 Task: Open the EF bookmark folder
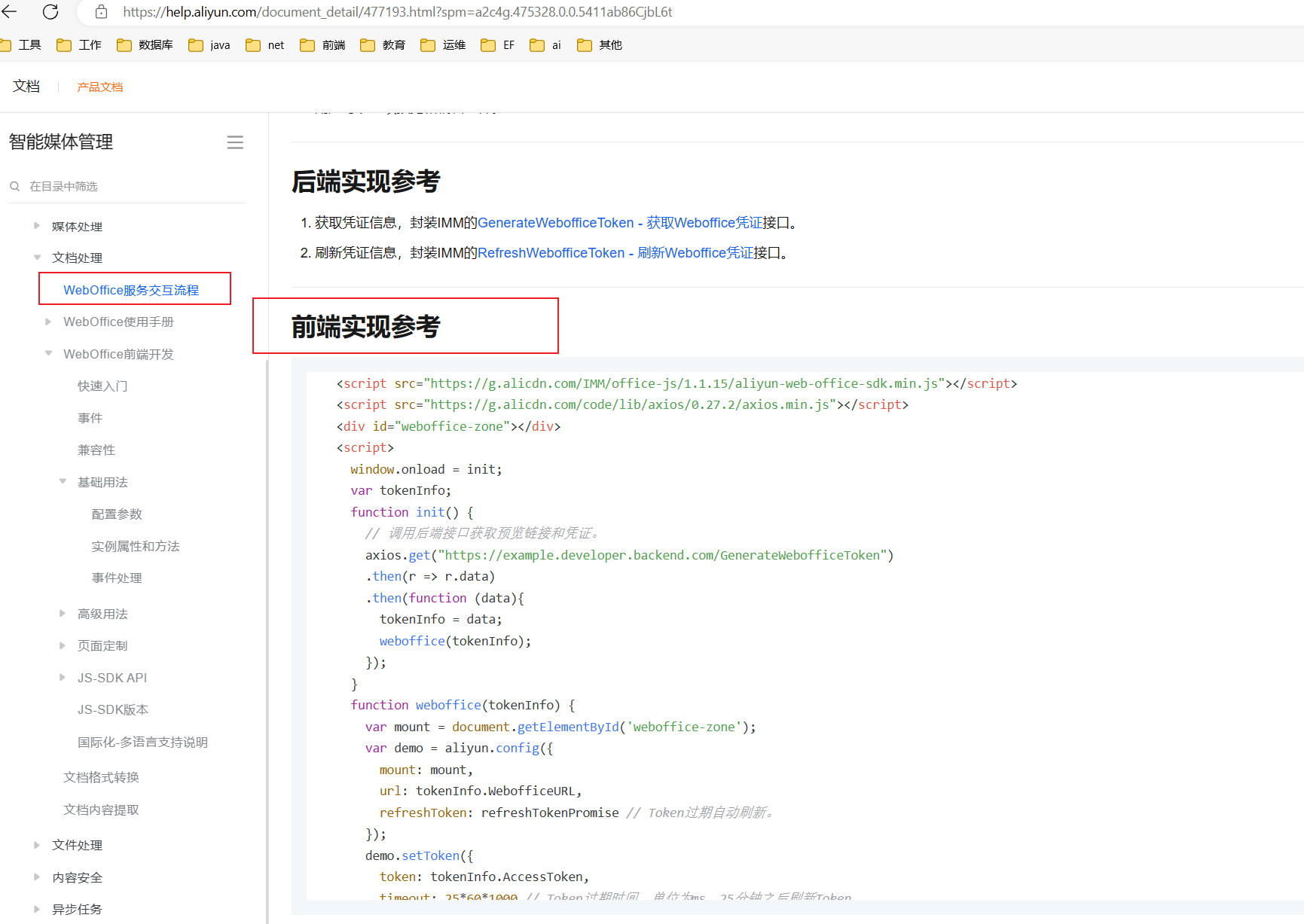pos(498,45)
